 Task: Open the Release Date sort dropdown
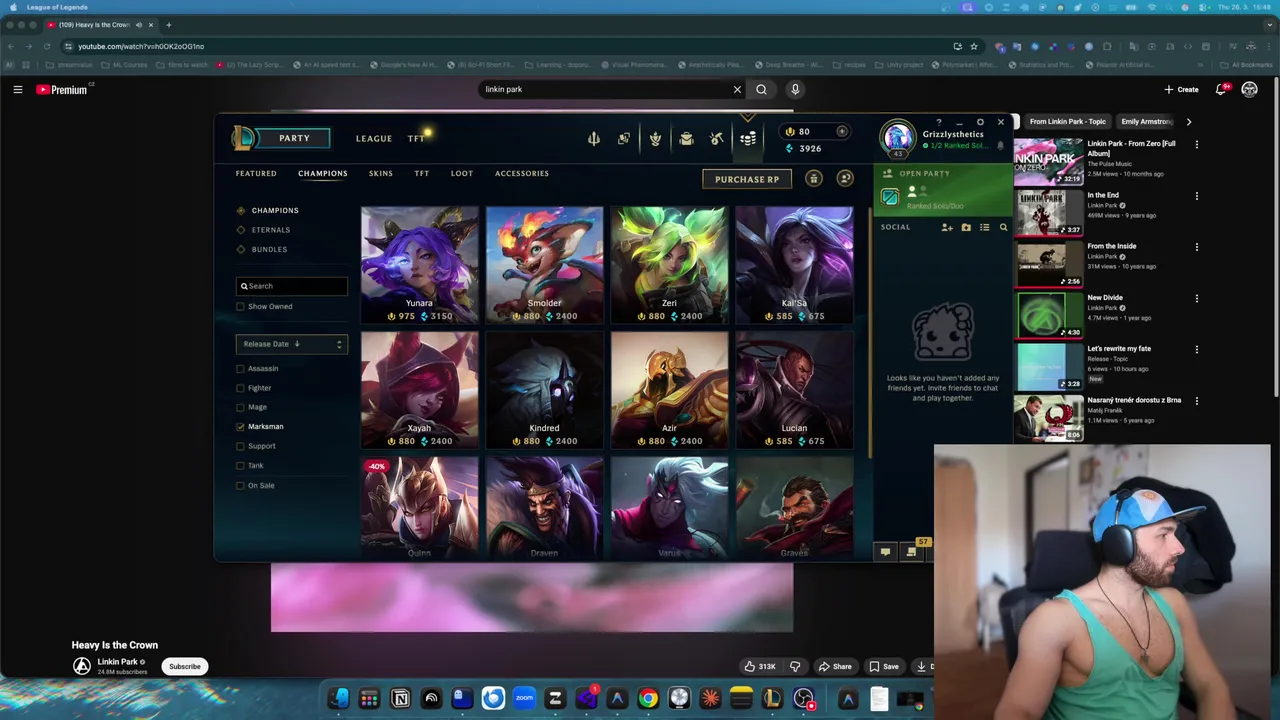click(292, 344)
